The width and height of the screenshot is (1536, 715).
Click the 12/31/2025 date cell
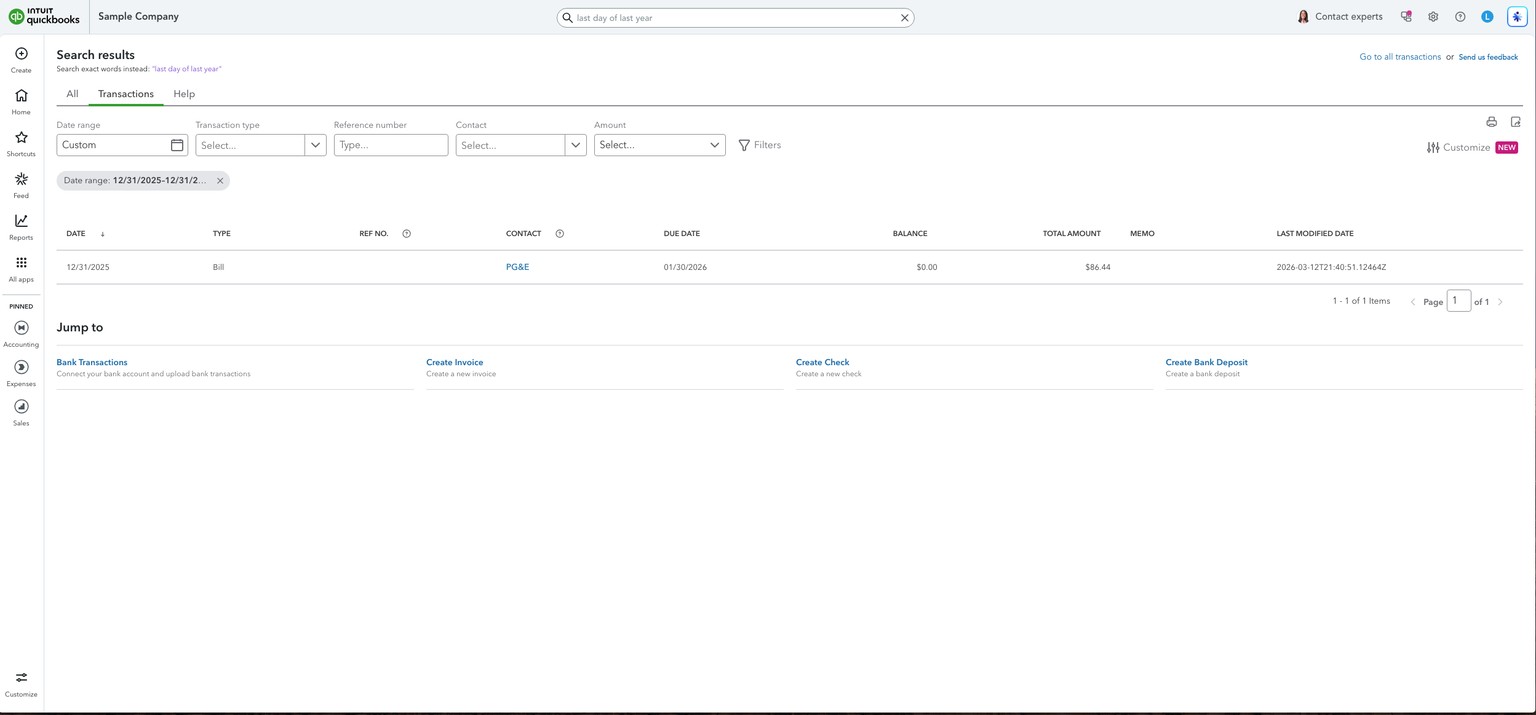[x=88, y=267]
